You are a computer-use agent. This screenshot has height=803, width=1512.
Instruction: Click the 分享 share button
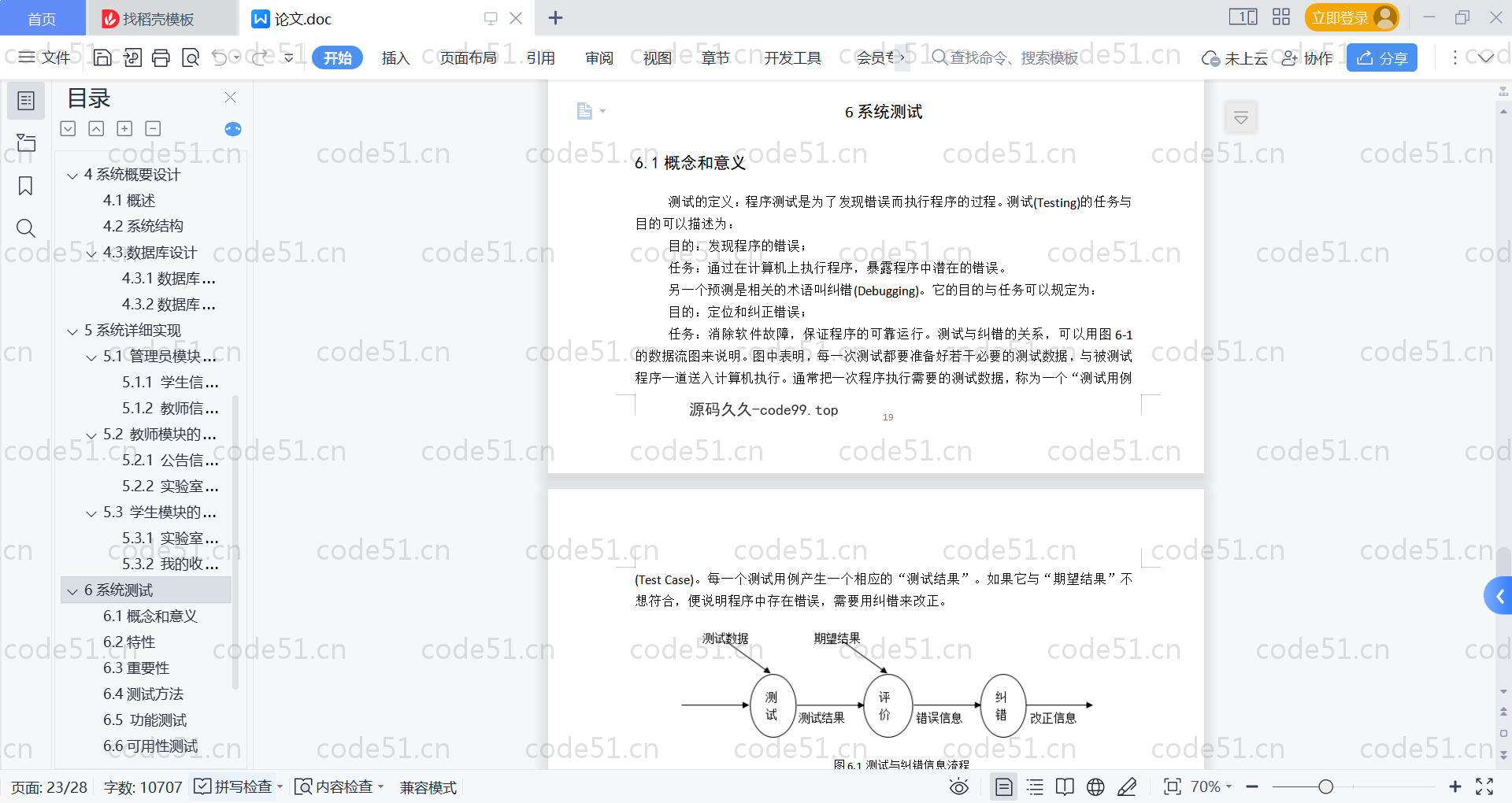[x=1382, y=57]
